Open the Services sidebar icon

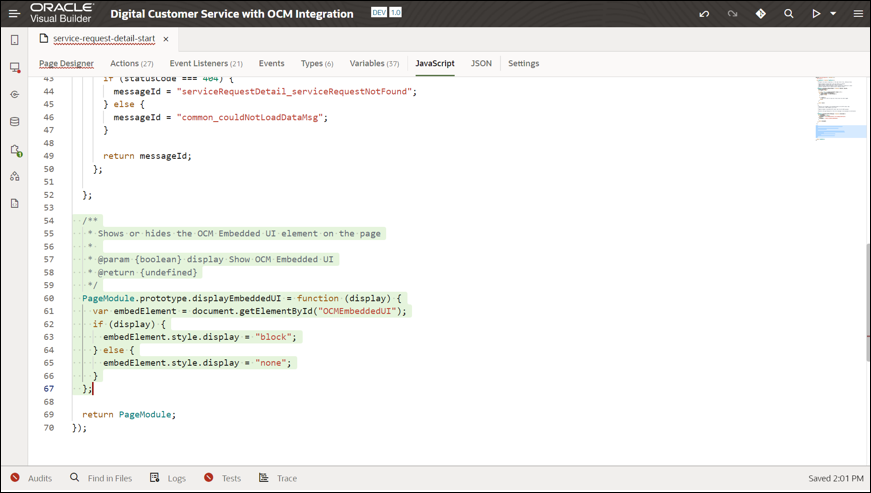[x=15, y=94]
